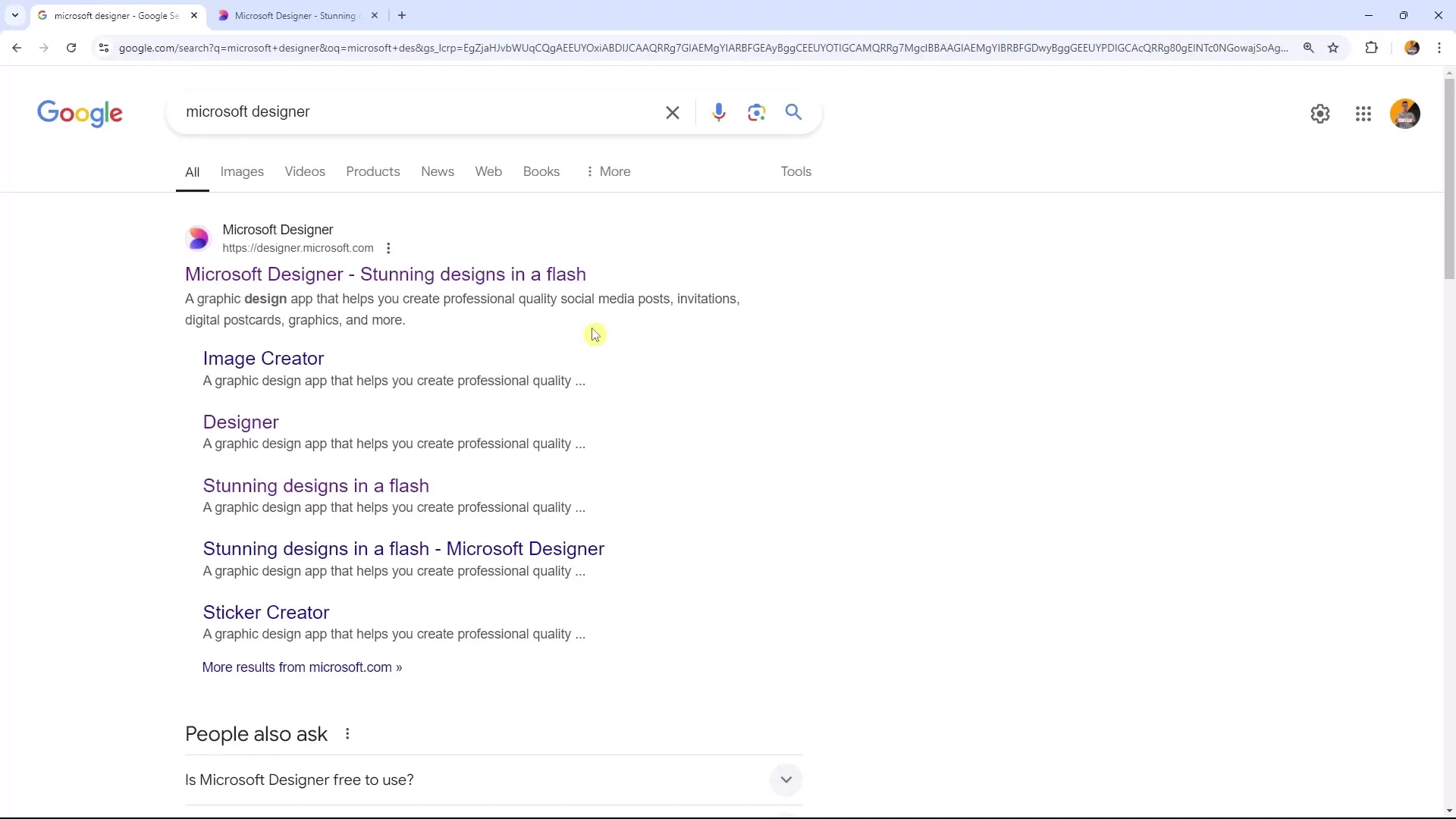1456x819 pixels.
Task: Start voice search with the microphone
Action: (x=719, y=113)
